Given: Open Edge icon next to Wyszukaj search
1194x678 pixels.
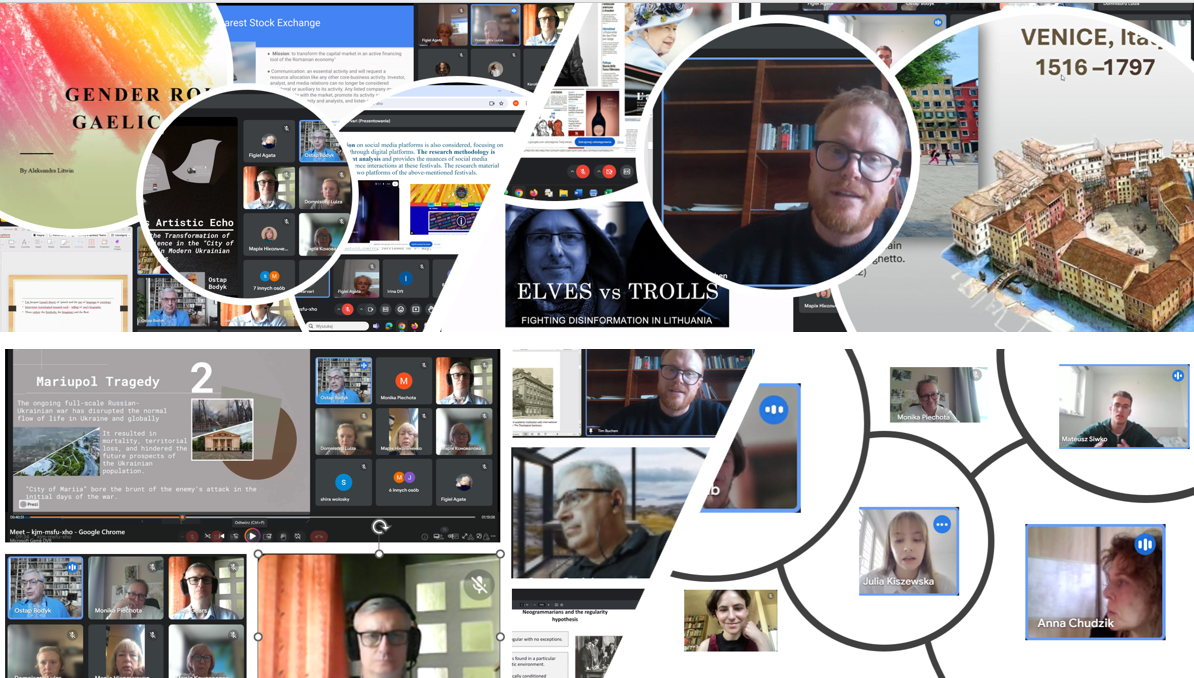Looking at the screenshot, I should tap(388, 326).
